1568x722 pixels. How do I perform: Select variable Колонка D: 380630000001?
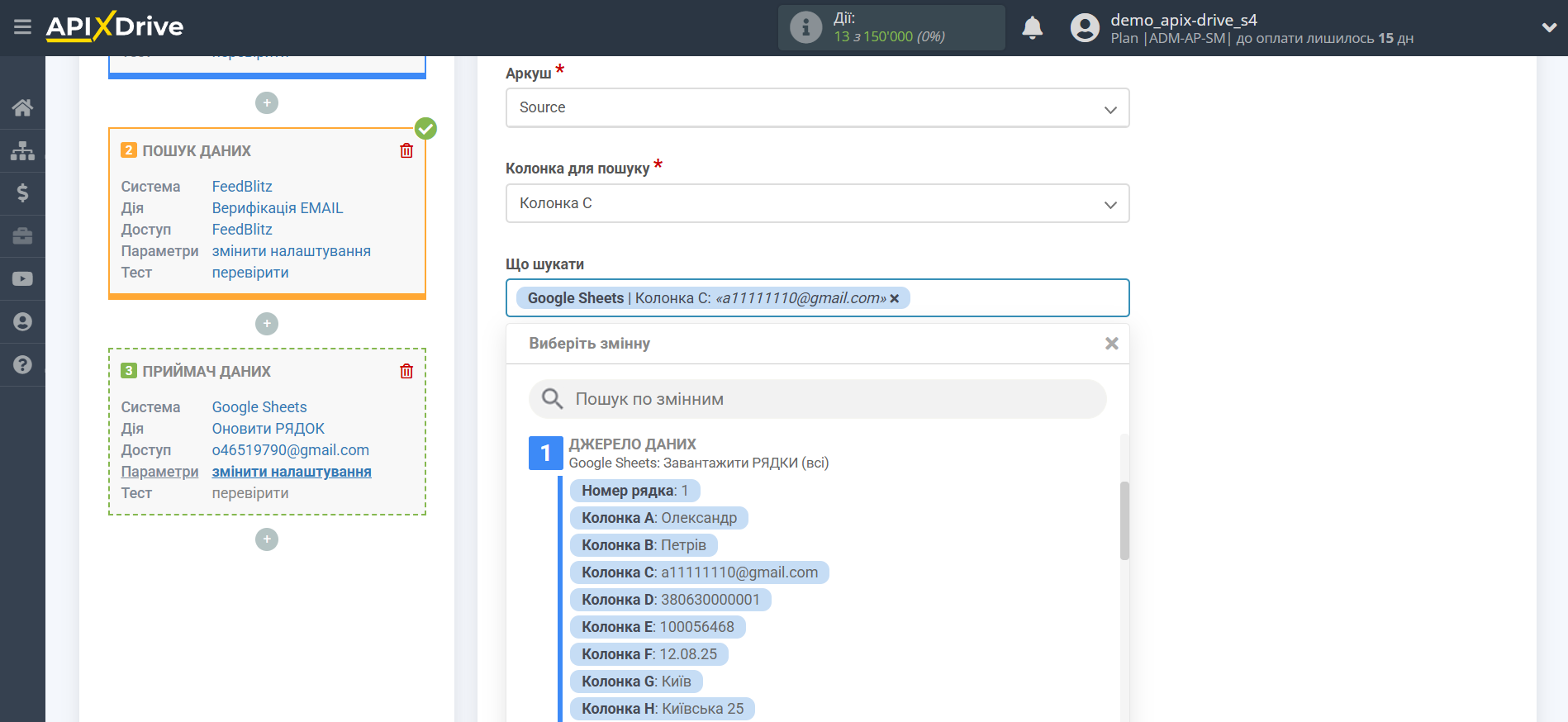(x=670, y=600)
